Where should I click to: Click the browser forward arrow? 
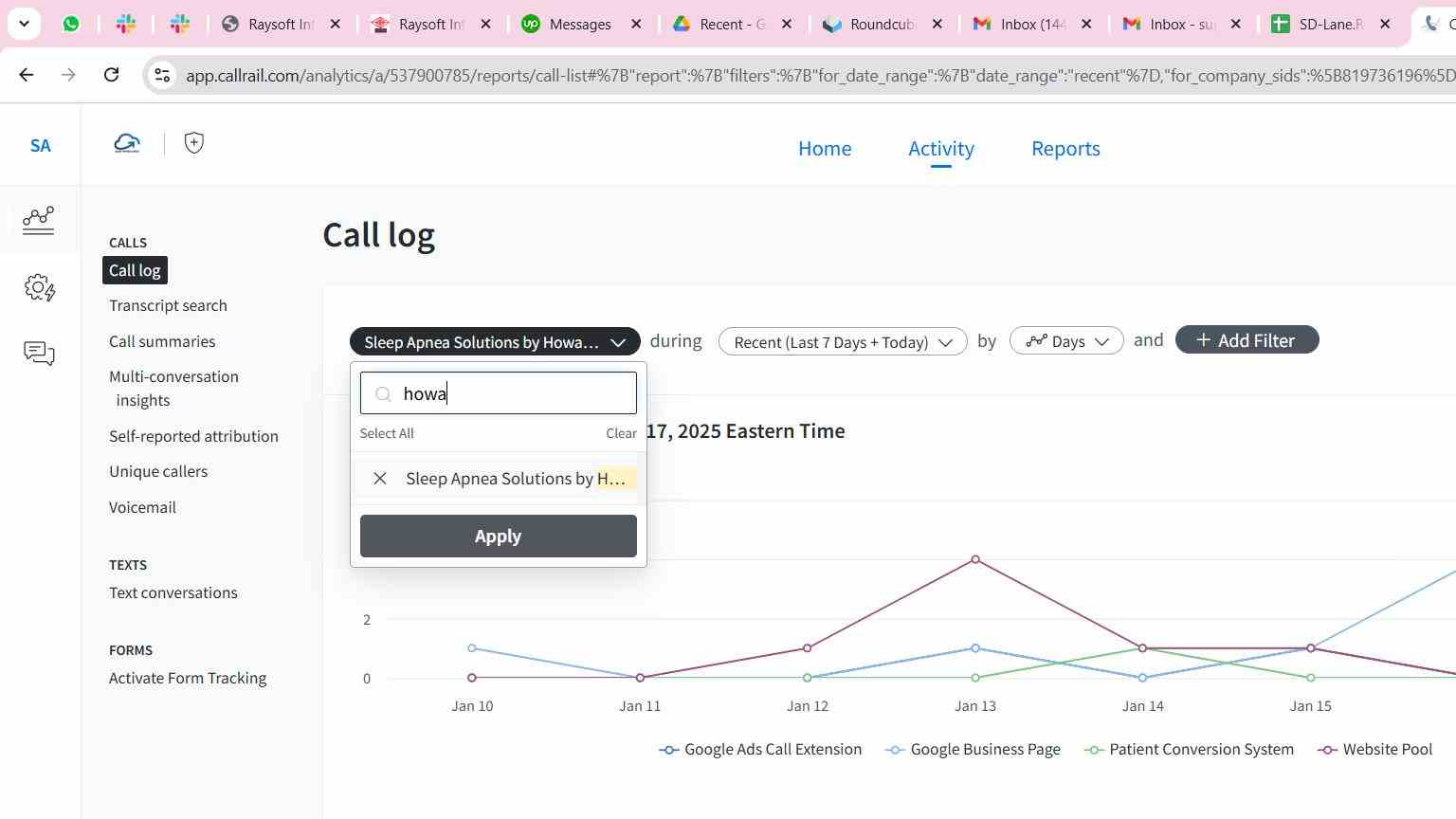point(68,75)
